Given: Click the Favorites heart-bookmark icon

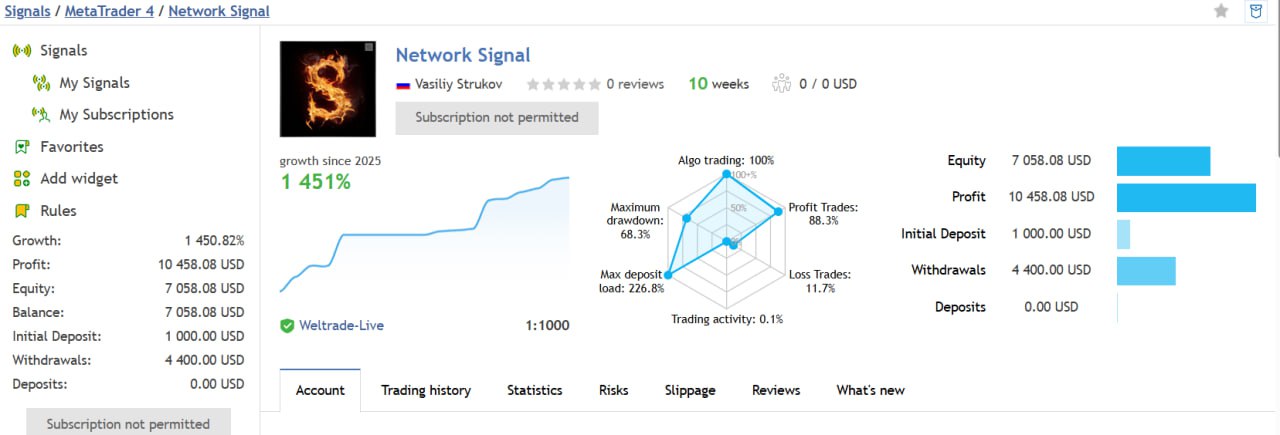Looking at the screenshot, I should point(22,147).
